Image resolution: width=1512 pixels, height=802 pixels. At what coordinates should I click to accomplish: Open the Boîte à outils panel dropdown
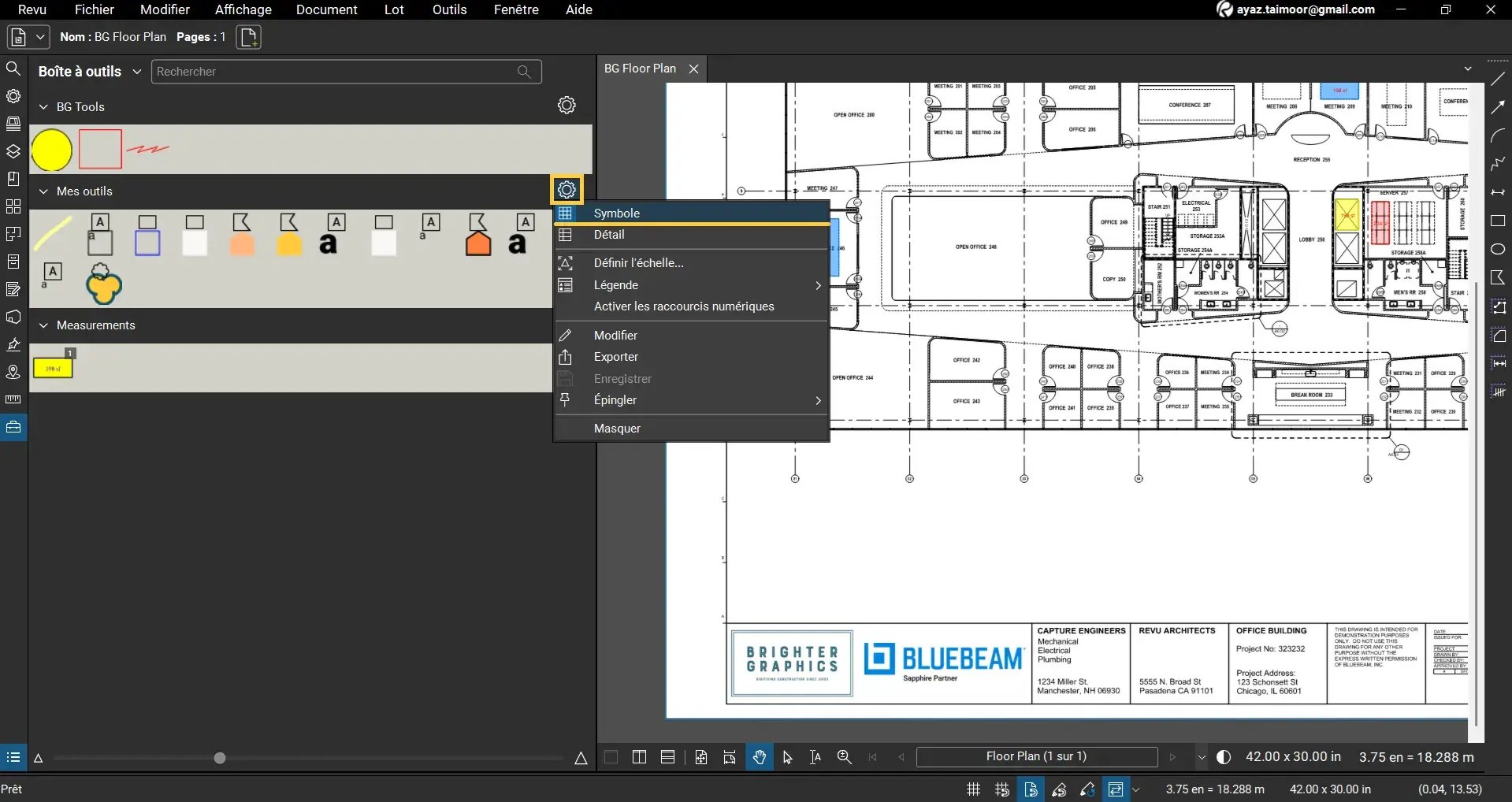coord(137,71)
